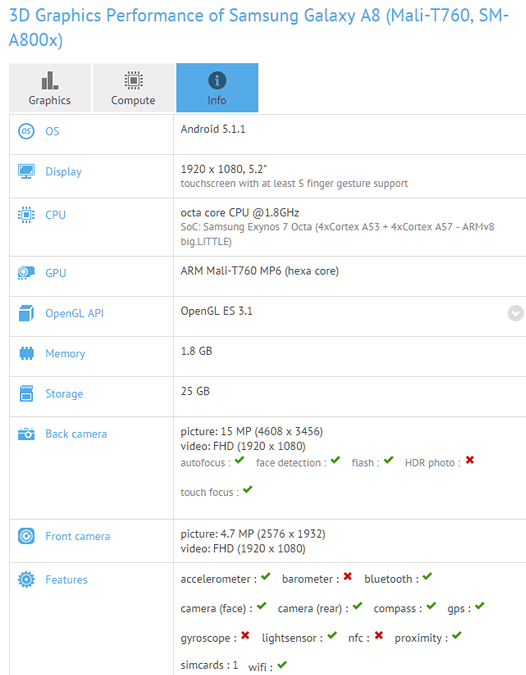
Task: Click the 1.8 GB memory value
Action: (x=196, y=351)
